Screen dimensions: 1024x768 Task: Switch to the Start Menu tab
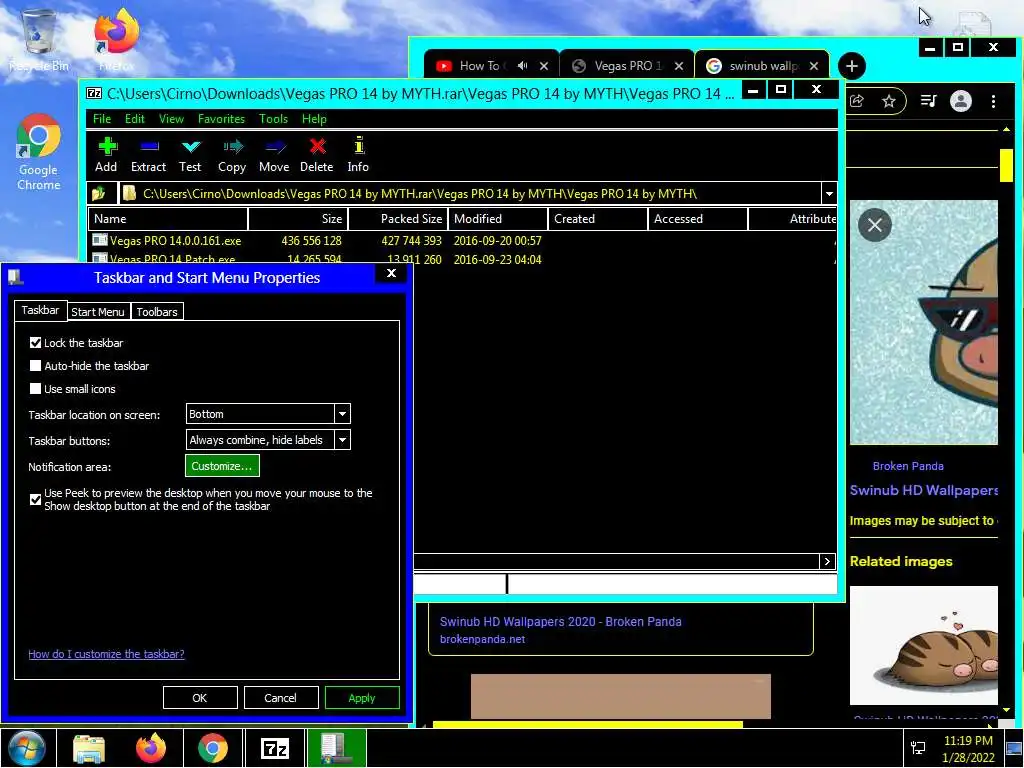tap(98, 312)
